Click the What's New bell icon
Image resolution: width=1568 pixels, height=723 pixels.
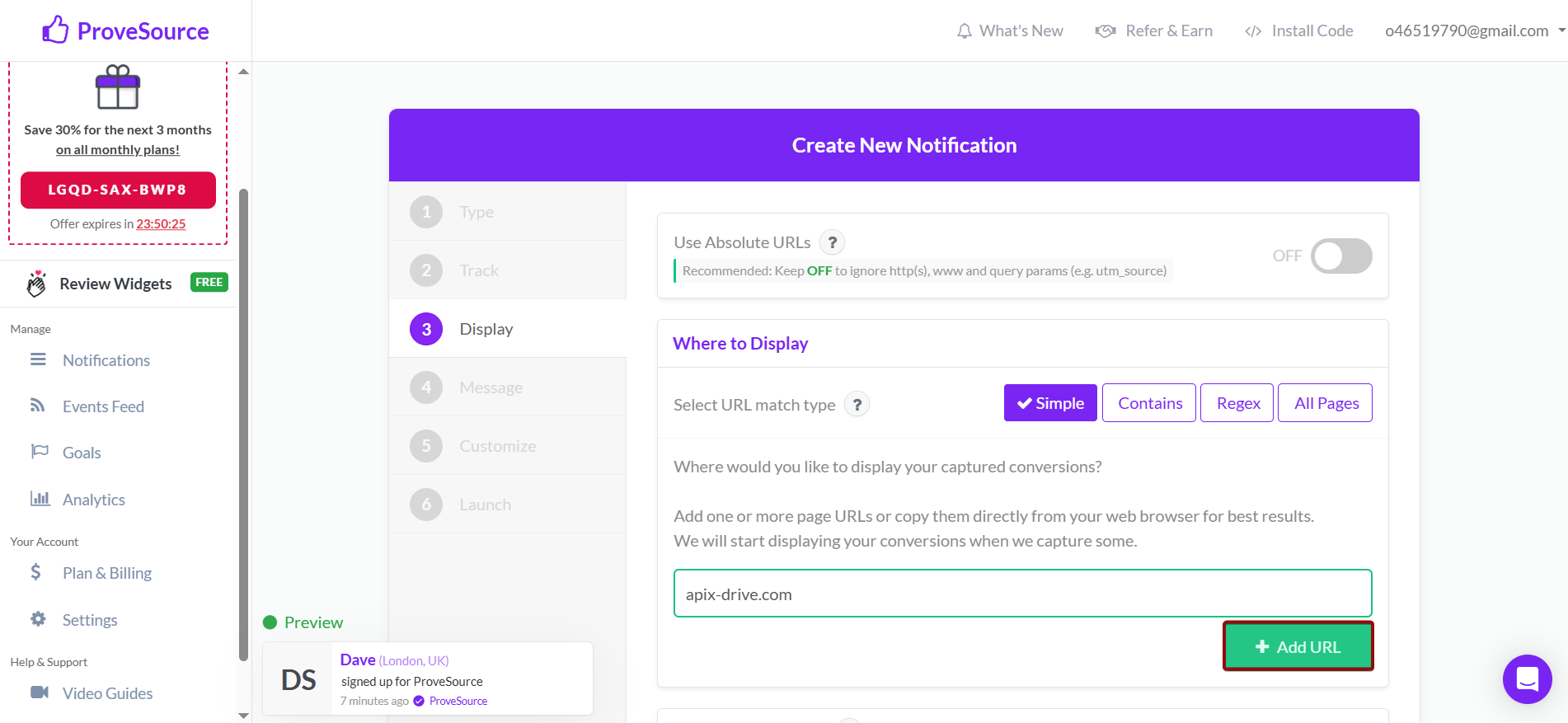click(964, 31)
